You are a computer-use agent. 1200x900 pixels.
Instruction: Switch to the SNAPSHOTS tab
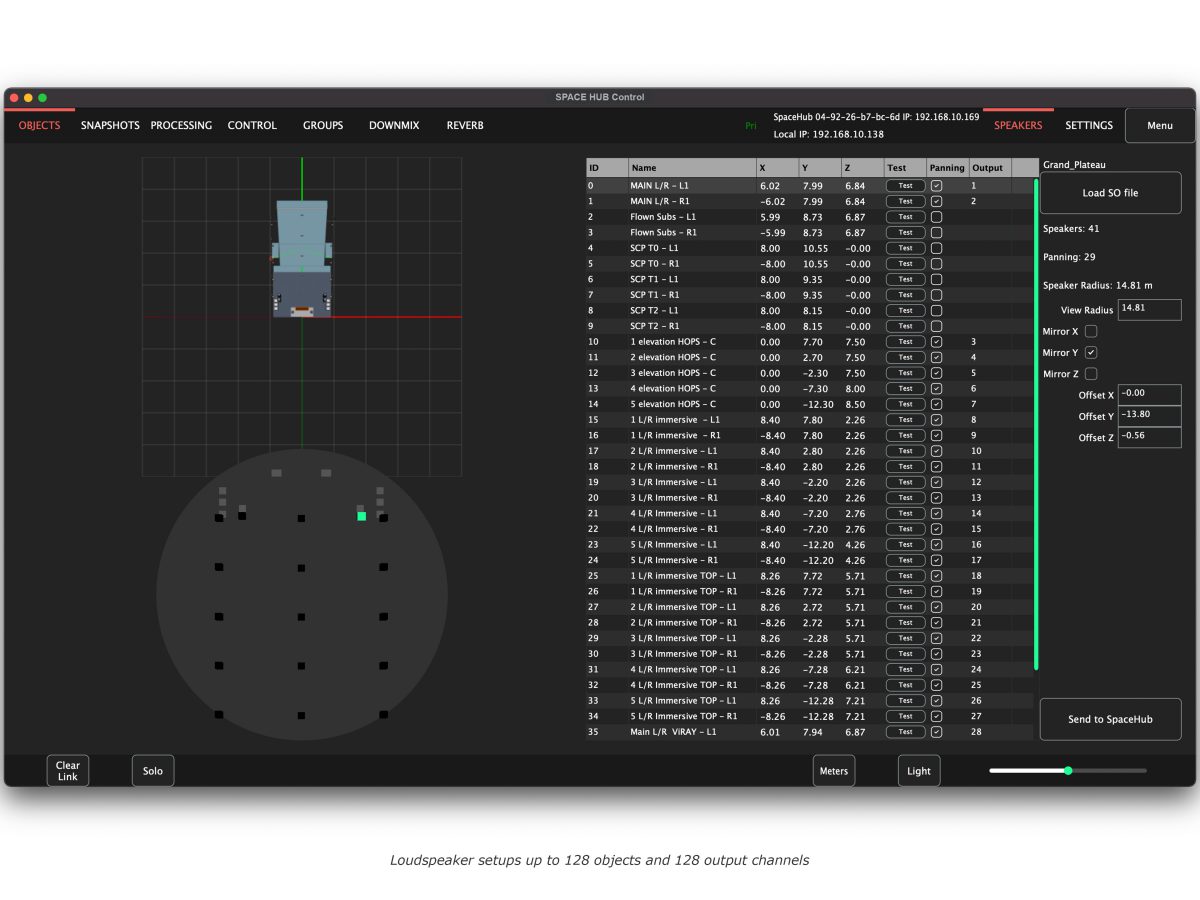pyautogui.click(x=110, y=126)
